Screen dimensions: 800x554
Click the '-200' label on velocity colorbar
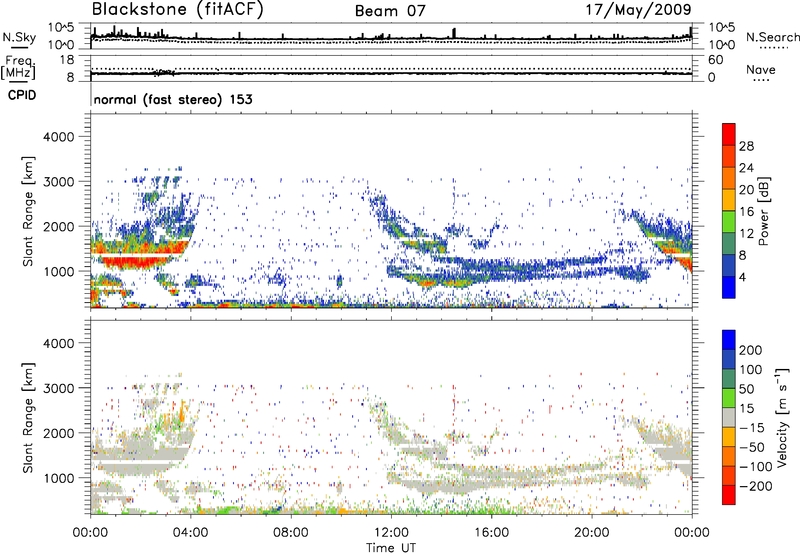(x=756, y=486)
